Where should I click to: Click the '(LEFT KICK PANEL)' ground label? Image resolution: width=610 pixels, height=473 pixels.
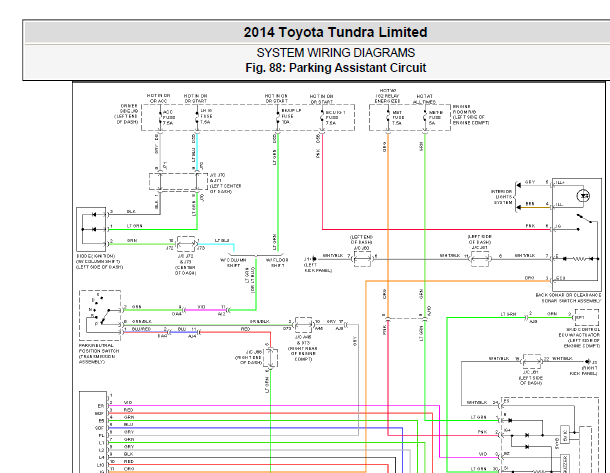318,268
